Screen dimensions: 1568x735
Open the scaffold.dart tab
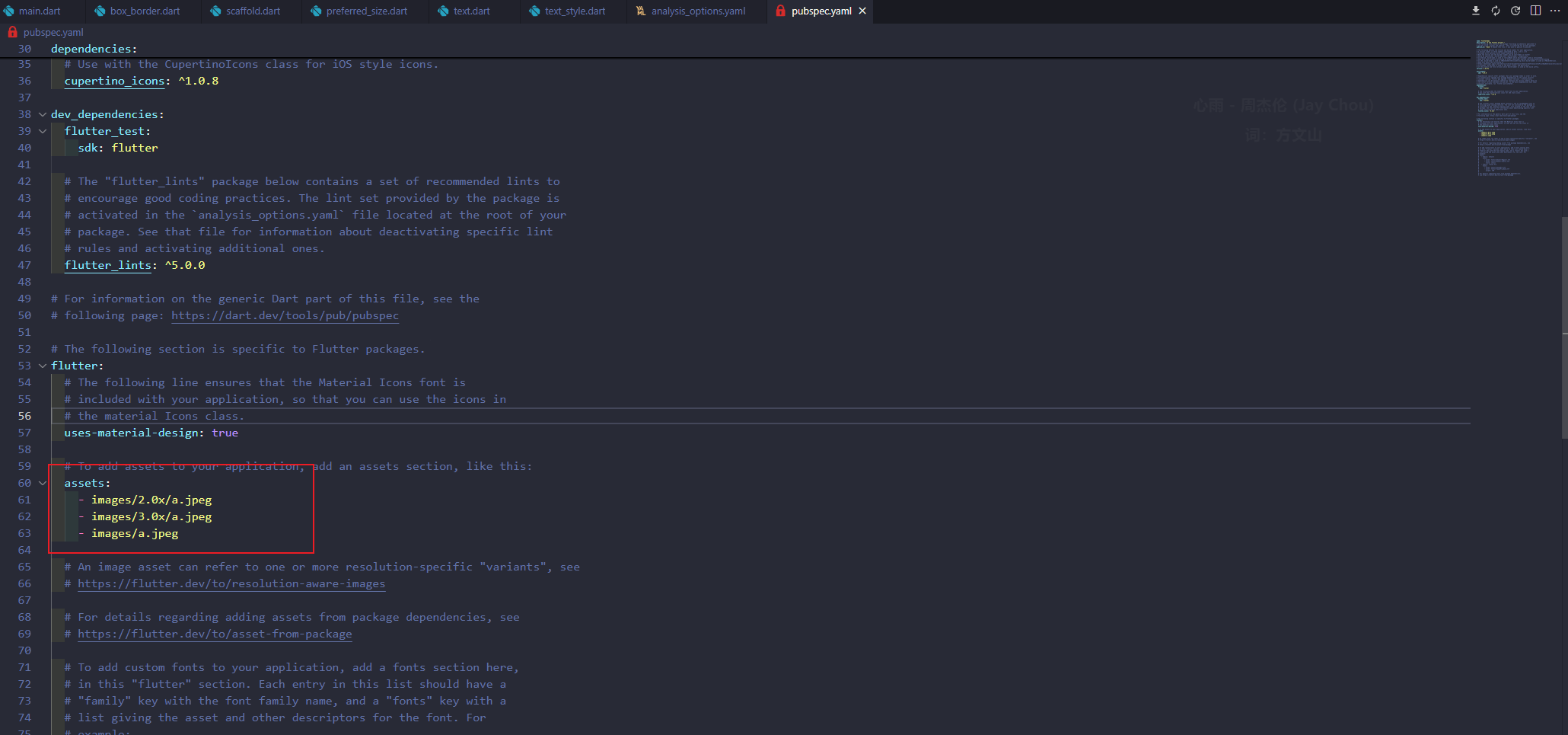point(253,11)
